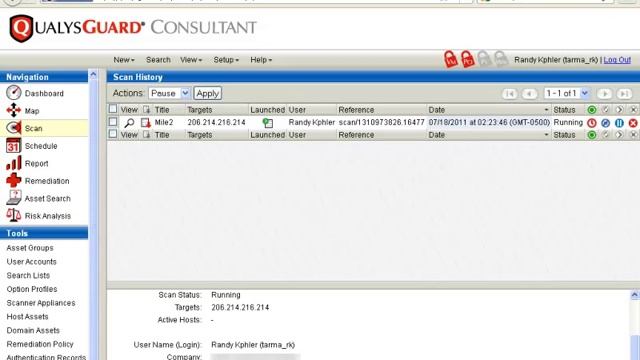This screenshot has width=640, height=360.
Task: Open Option Profiles under Tools
Action: coord(32,289)
